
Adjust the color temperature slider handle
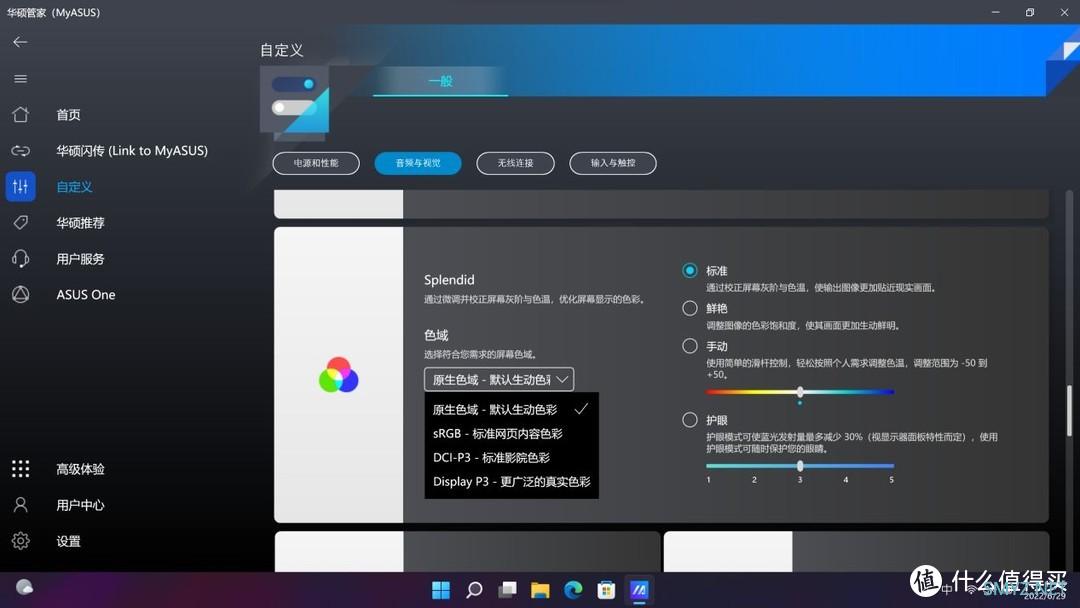[x=800, y=392]
